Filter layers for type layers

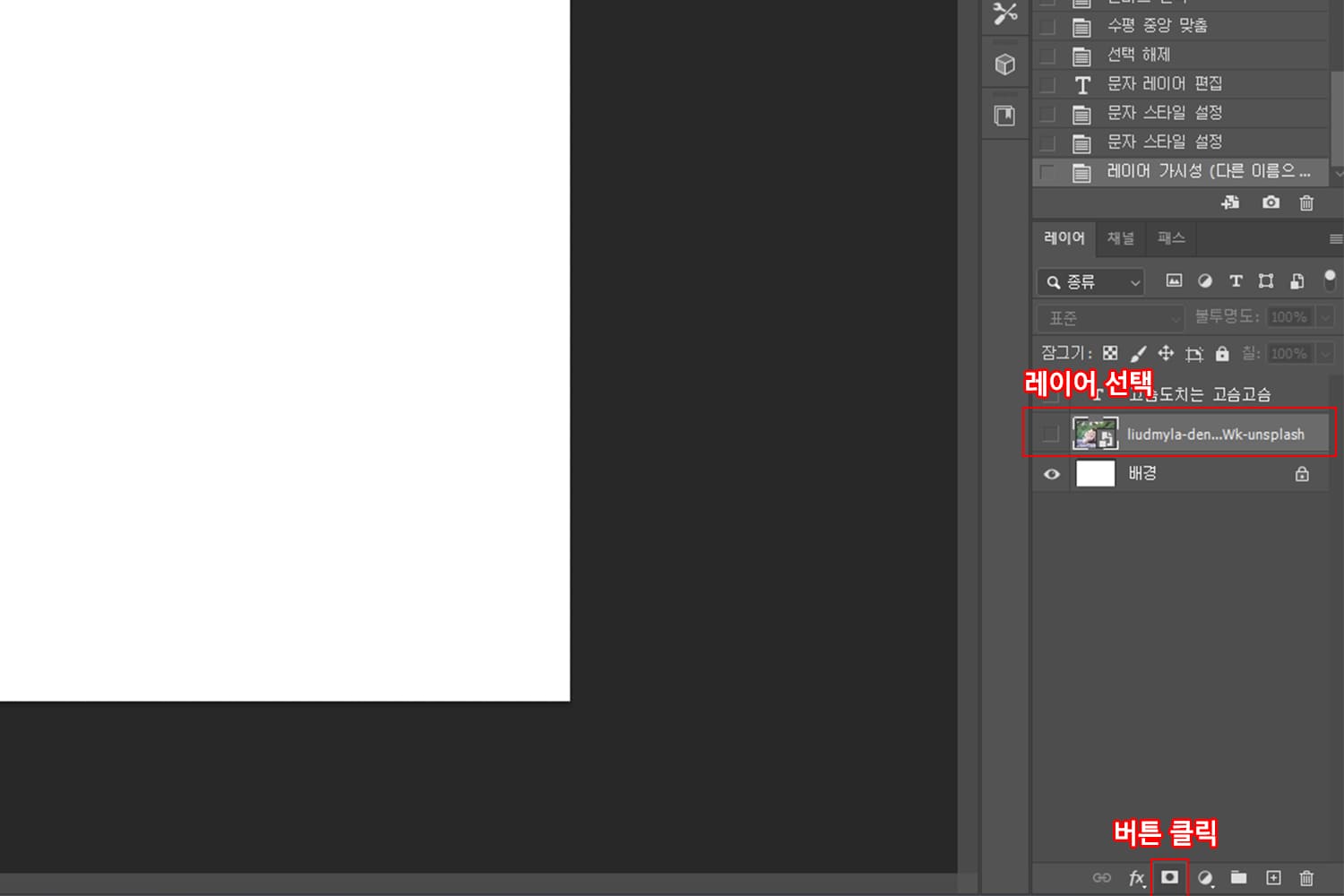pyautogui.click(x=1236, y=280)
